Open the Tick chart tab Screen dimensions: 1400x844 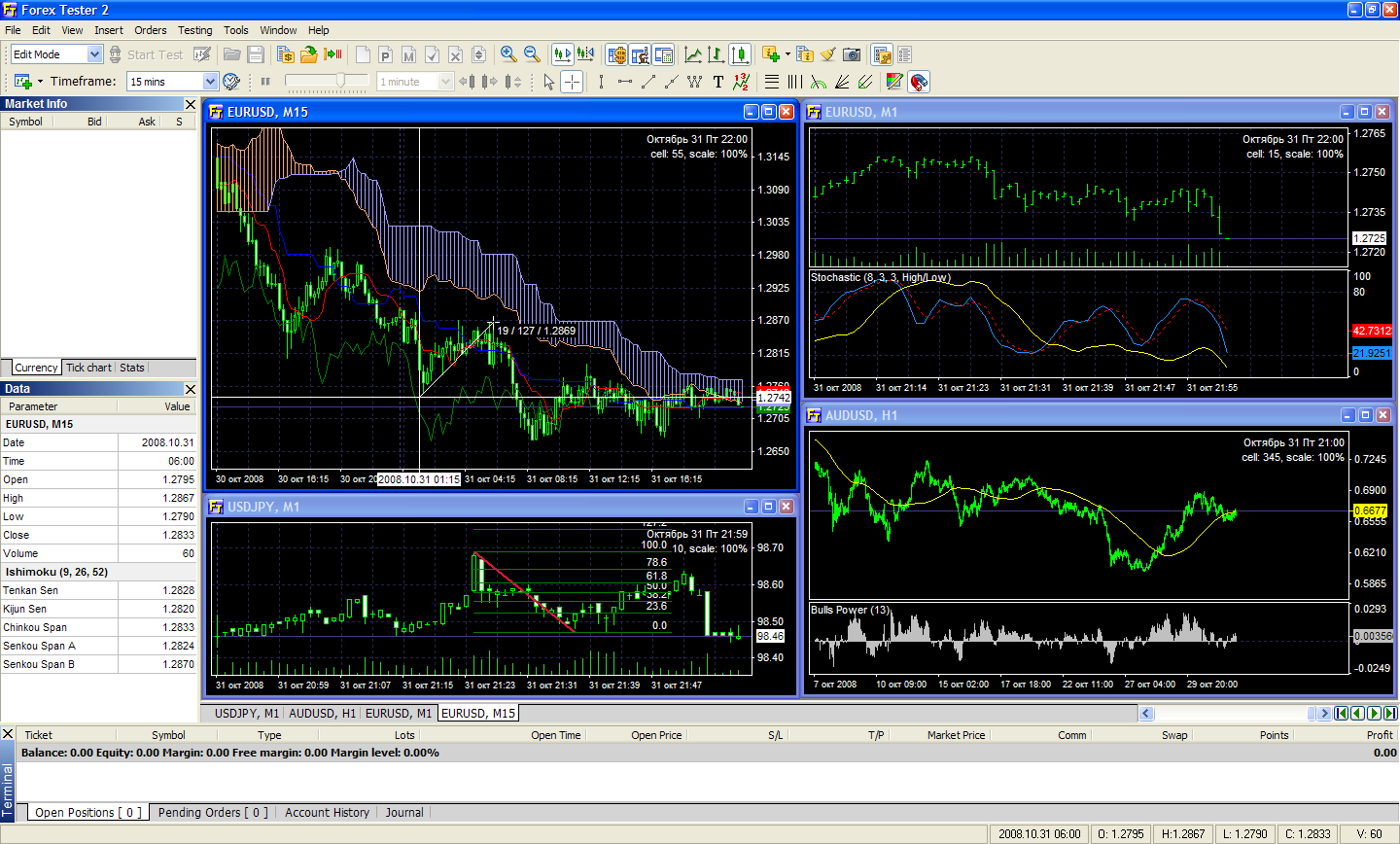coord(88,368)
